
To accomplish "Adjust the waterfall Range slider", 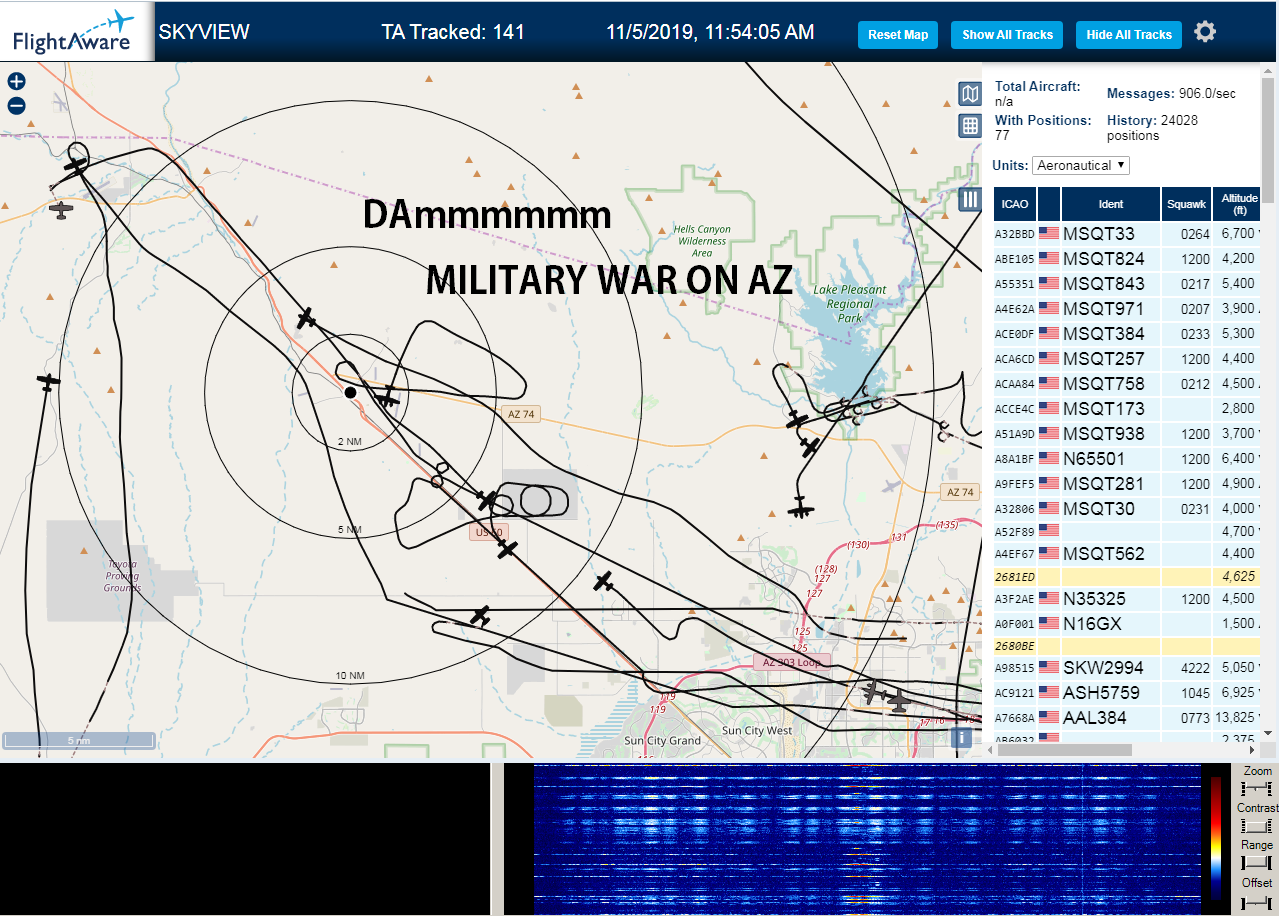I will [1256, 862].
